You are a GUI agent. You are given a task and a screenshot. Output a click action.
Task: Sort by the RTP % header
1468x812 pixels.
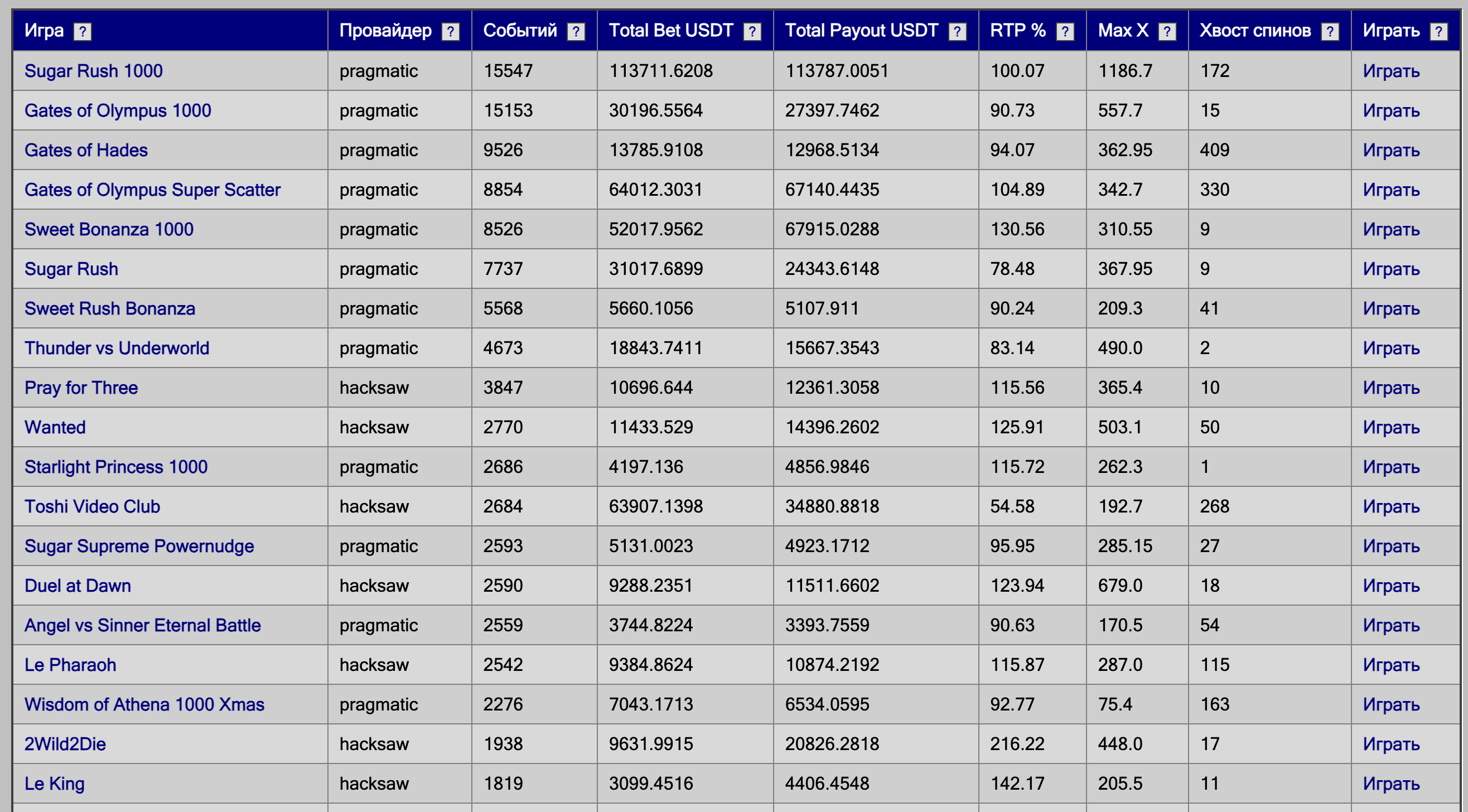(1018, 30)
